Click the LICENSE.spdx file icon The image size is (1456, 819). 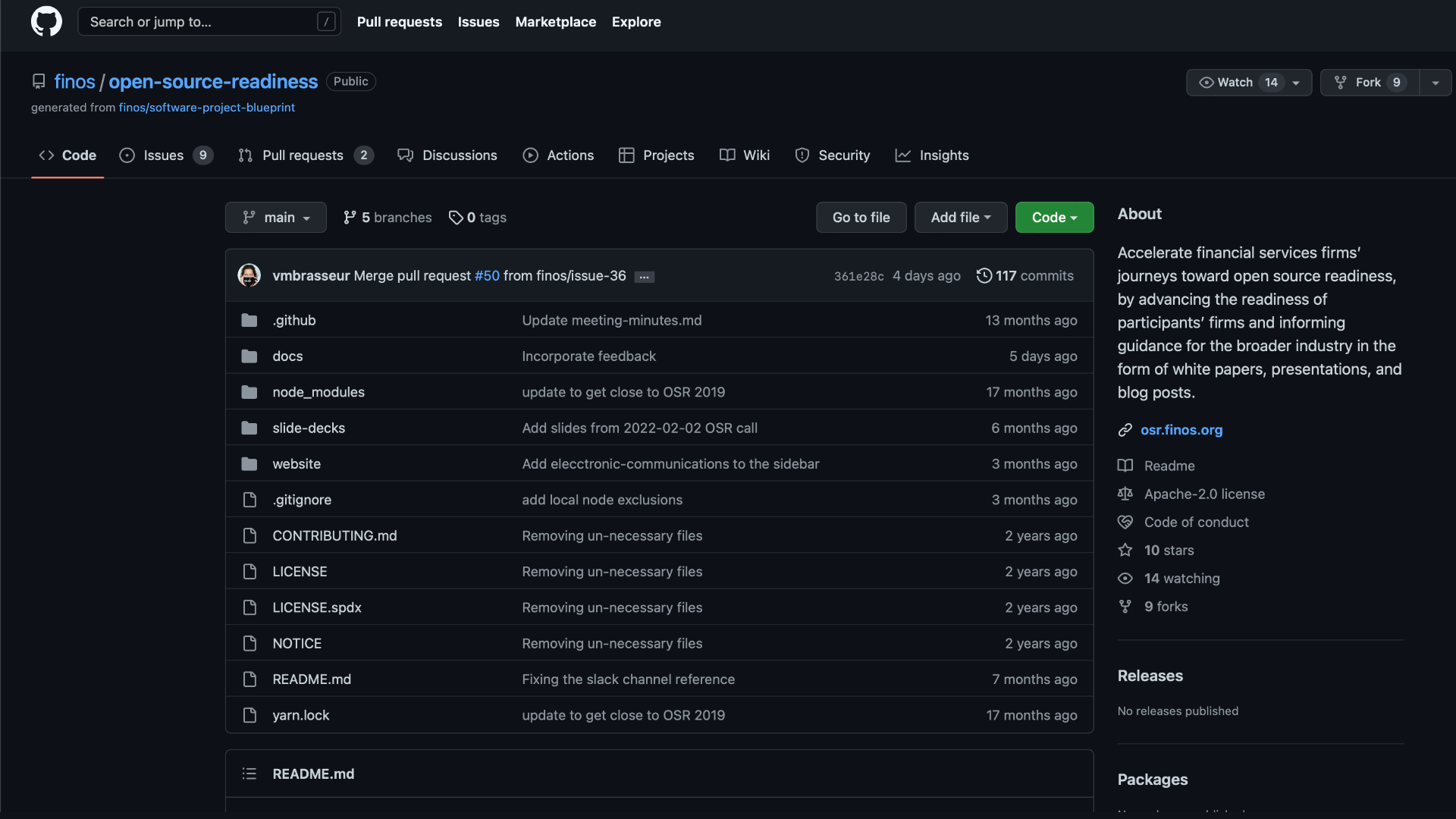point(249,607)
